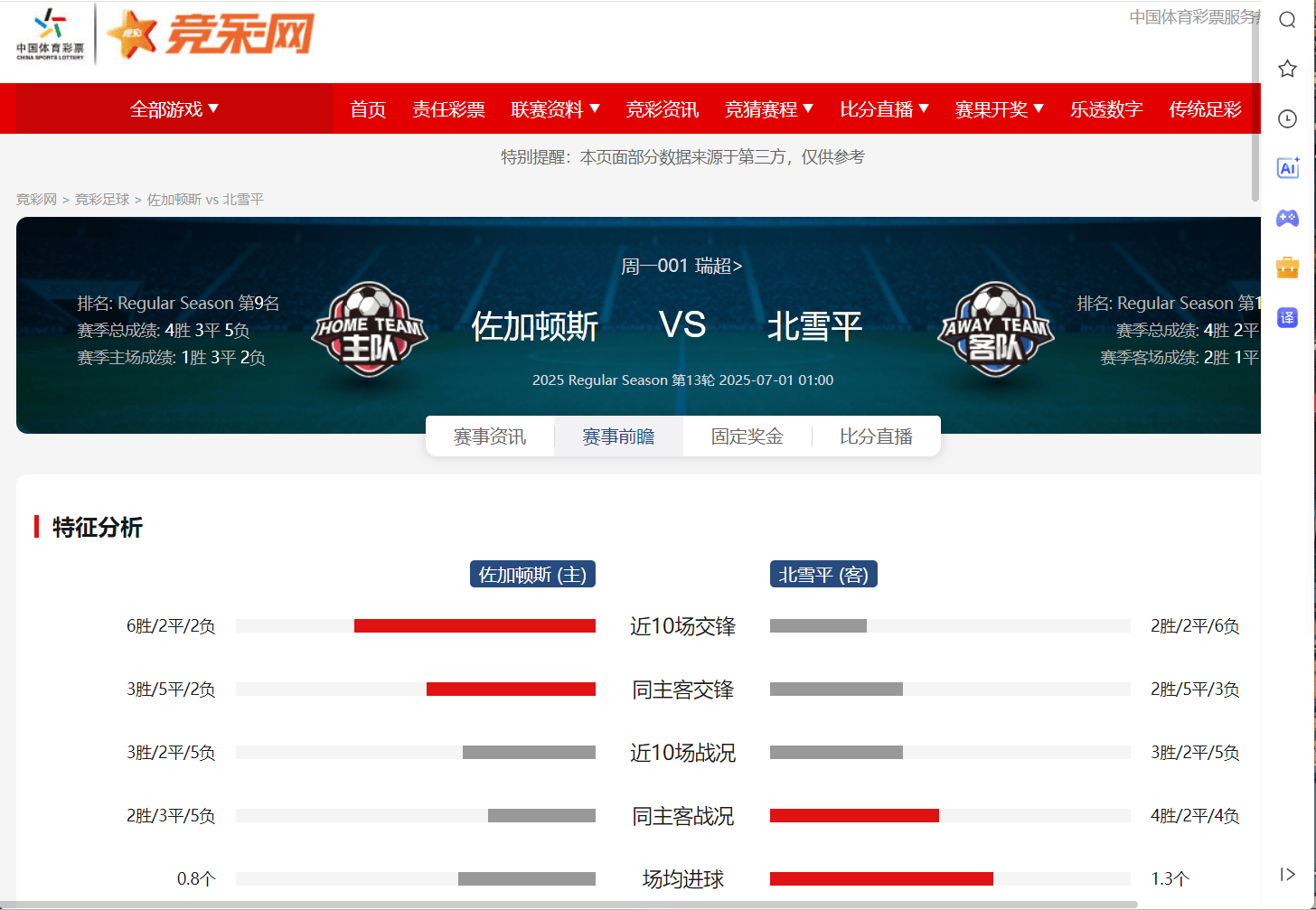Expand the 赛果开奖 dropdown
The image size is (1316, 910).
coord(999,109)
